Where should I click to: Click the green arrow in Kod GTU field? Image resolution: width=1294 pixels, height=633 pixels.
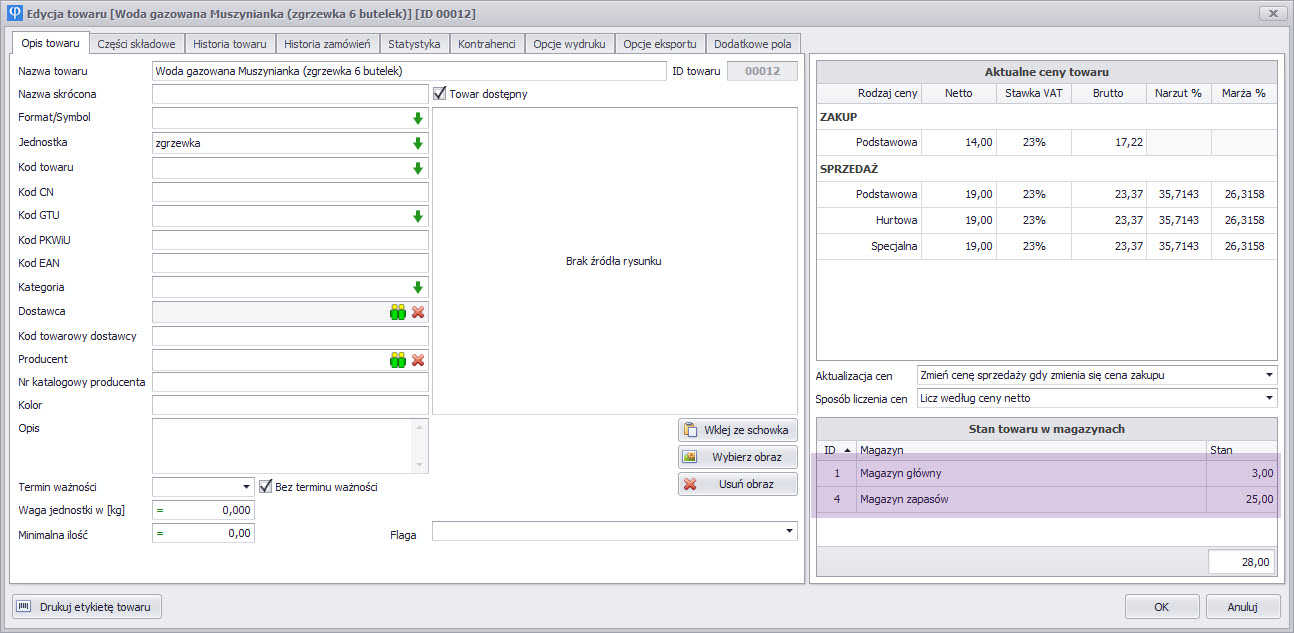click(x=418, y=216)
